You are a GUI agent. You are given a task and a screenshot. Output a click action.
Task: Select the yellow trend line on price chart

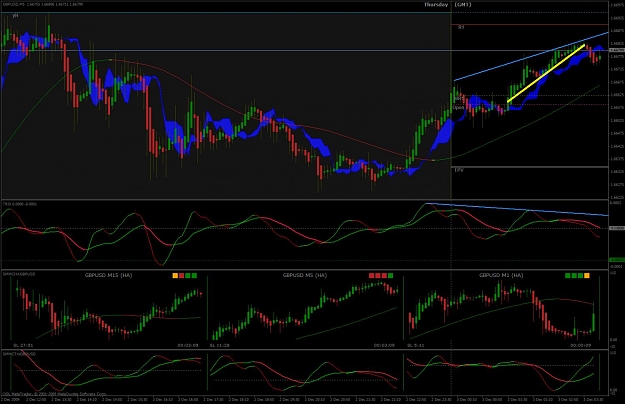click(546, 73)
